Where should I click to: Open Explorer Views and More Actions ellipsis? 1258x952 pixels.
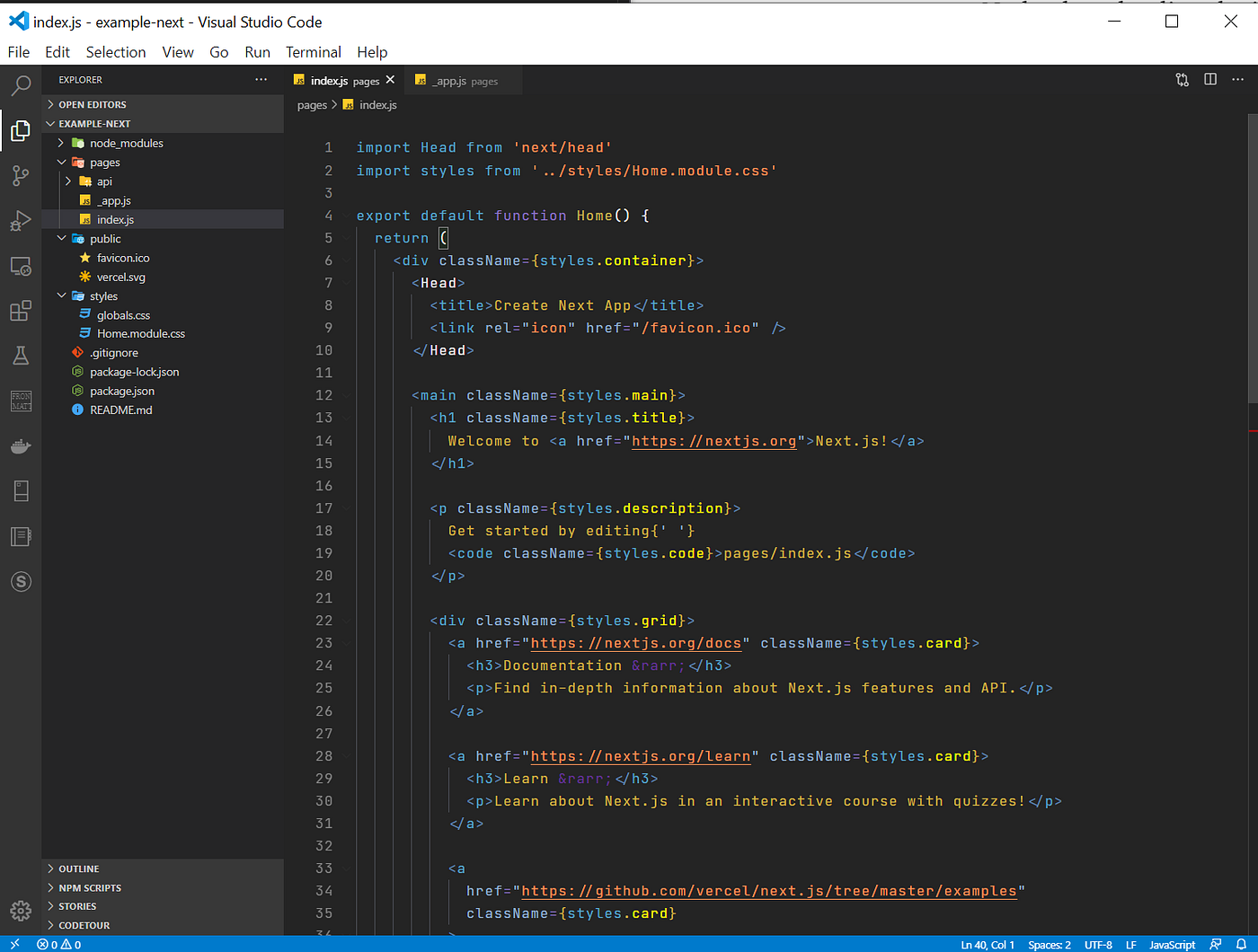click(x=261, y=80)
